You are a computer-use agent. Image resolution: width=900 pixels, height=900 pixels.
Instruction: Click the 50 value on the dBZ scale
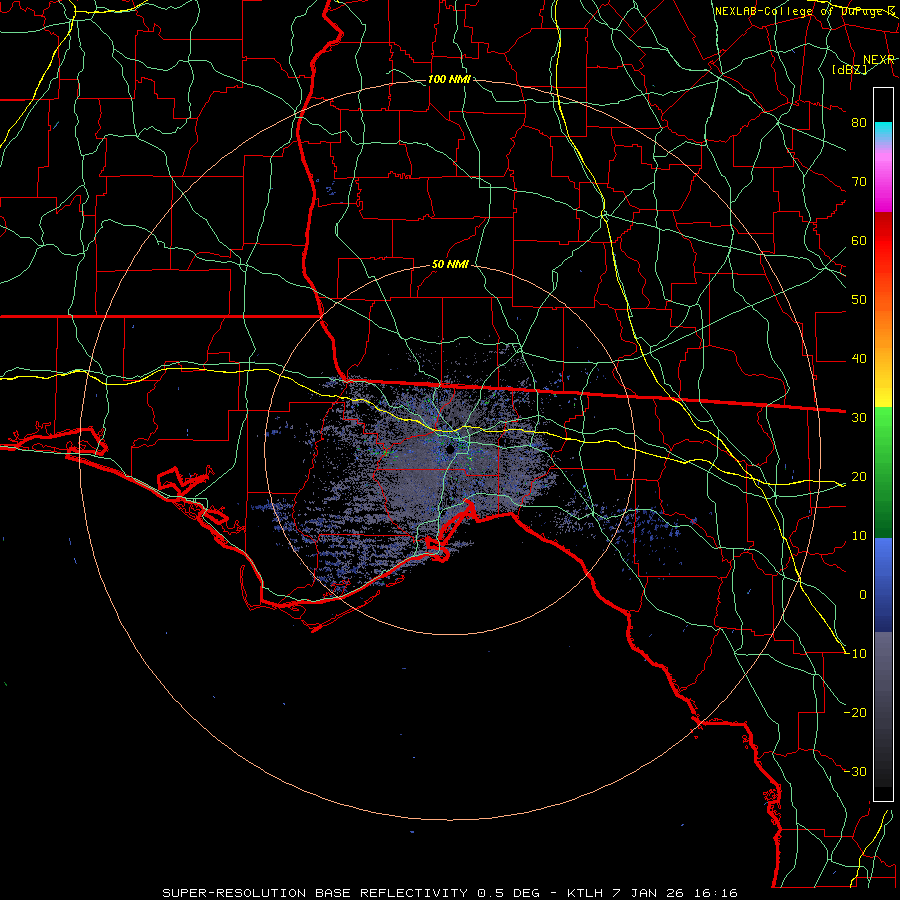click(x=859, y=300)
